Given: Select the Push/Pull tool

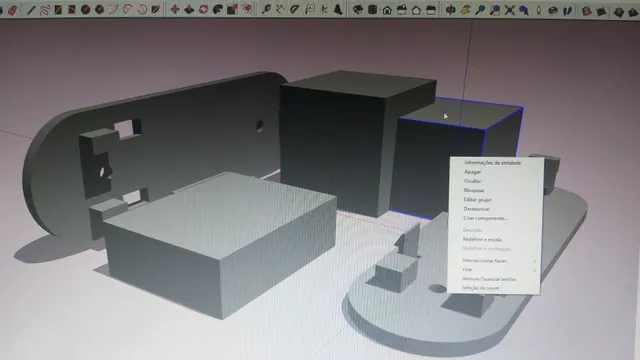Looking at the screenshot, I should coord(189,9).
